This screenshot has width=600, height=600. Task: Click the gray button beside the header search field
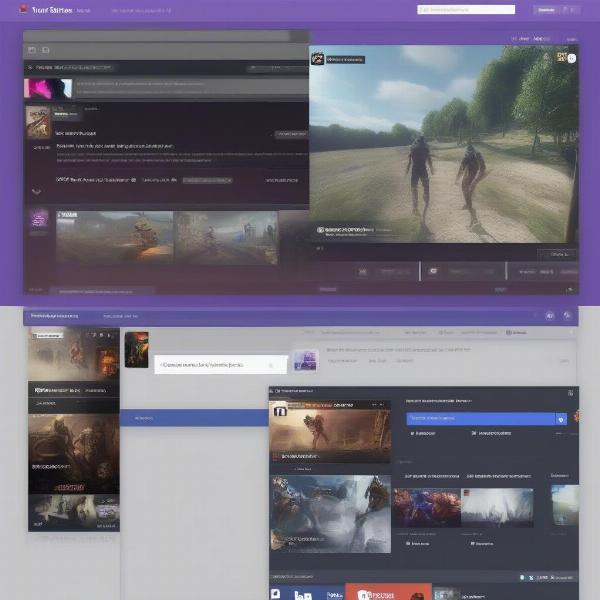click(546, 10)
